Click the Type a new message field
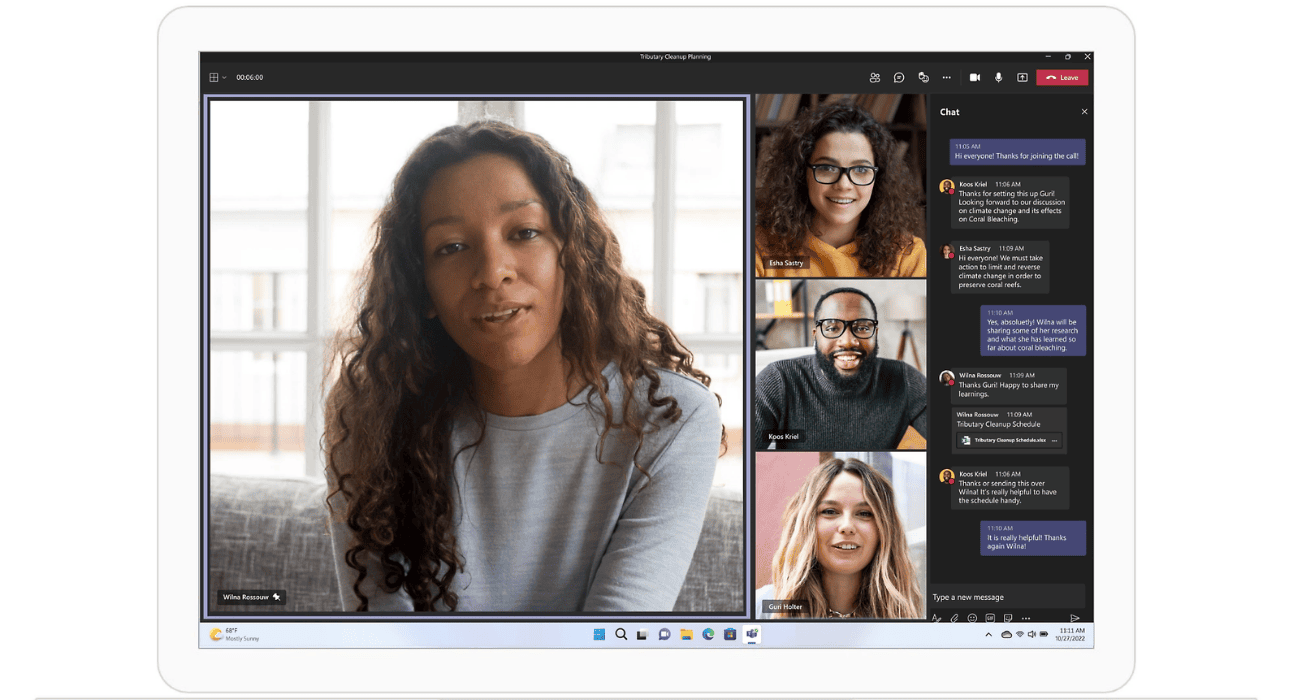1300x700 pixels. 1008,597
